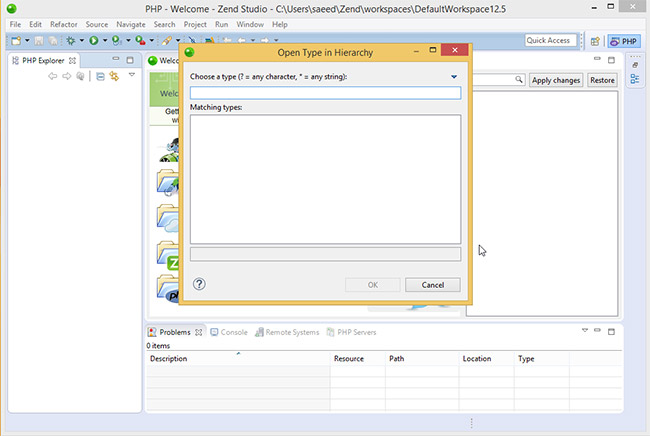Maximize the PHP Explorer panel

click(x=130, y=60)
